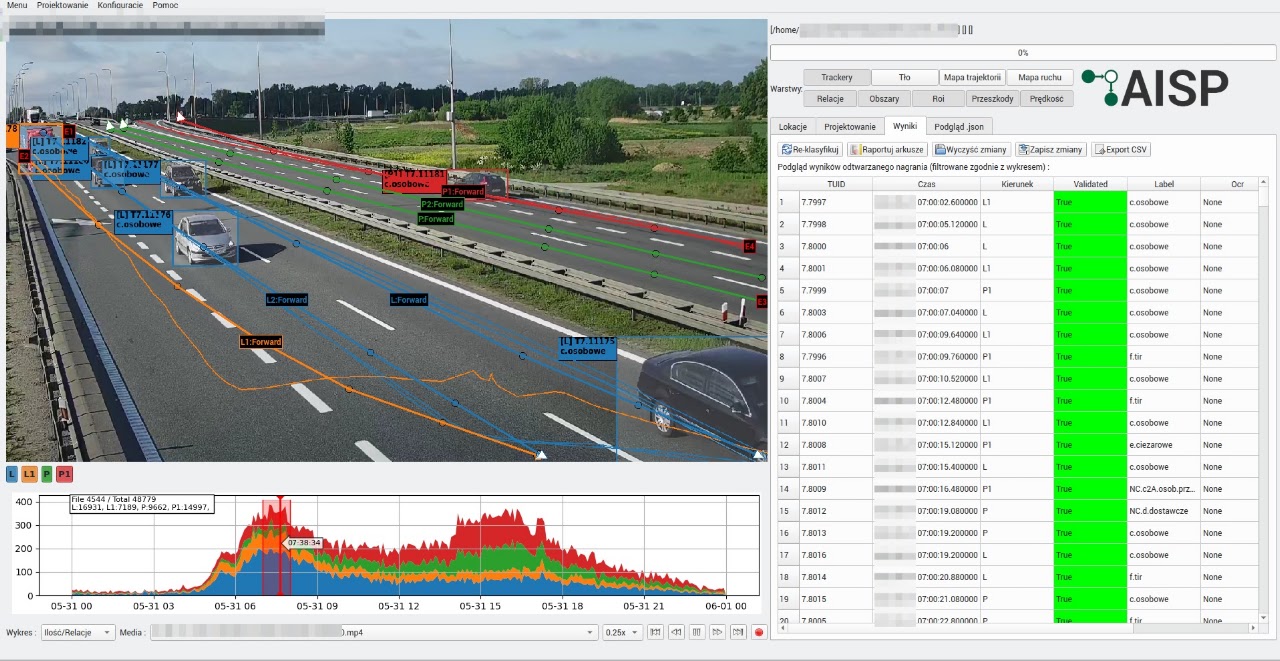This screenshot has width=1280, height=661.
Task: Toggle the Obszary layer
Action: (884, 99)
